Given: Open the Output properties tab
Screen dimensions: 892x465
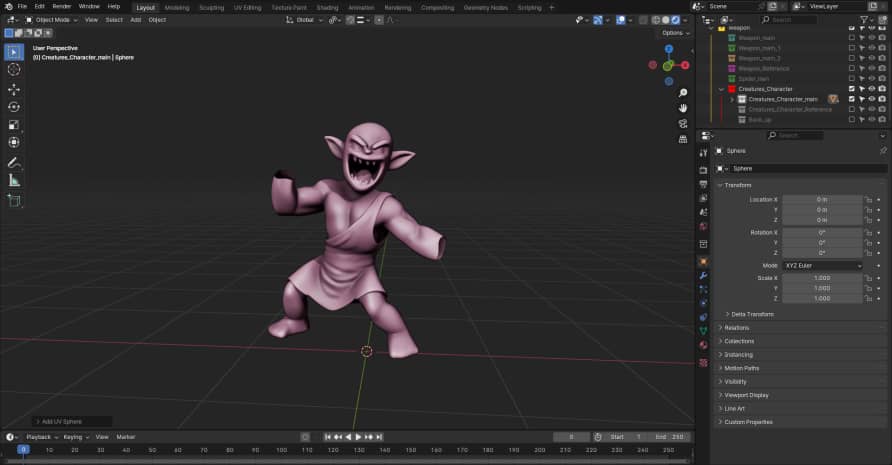Looking at the screenshot, I should [x=704, y=184].
